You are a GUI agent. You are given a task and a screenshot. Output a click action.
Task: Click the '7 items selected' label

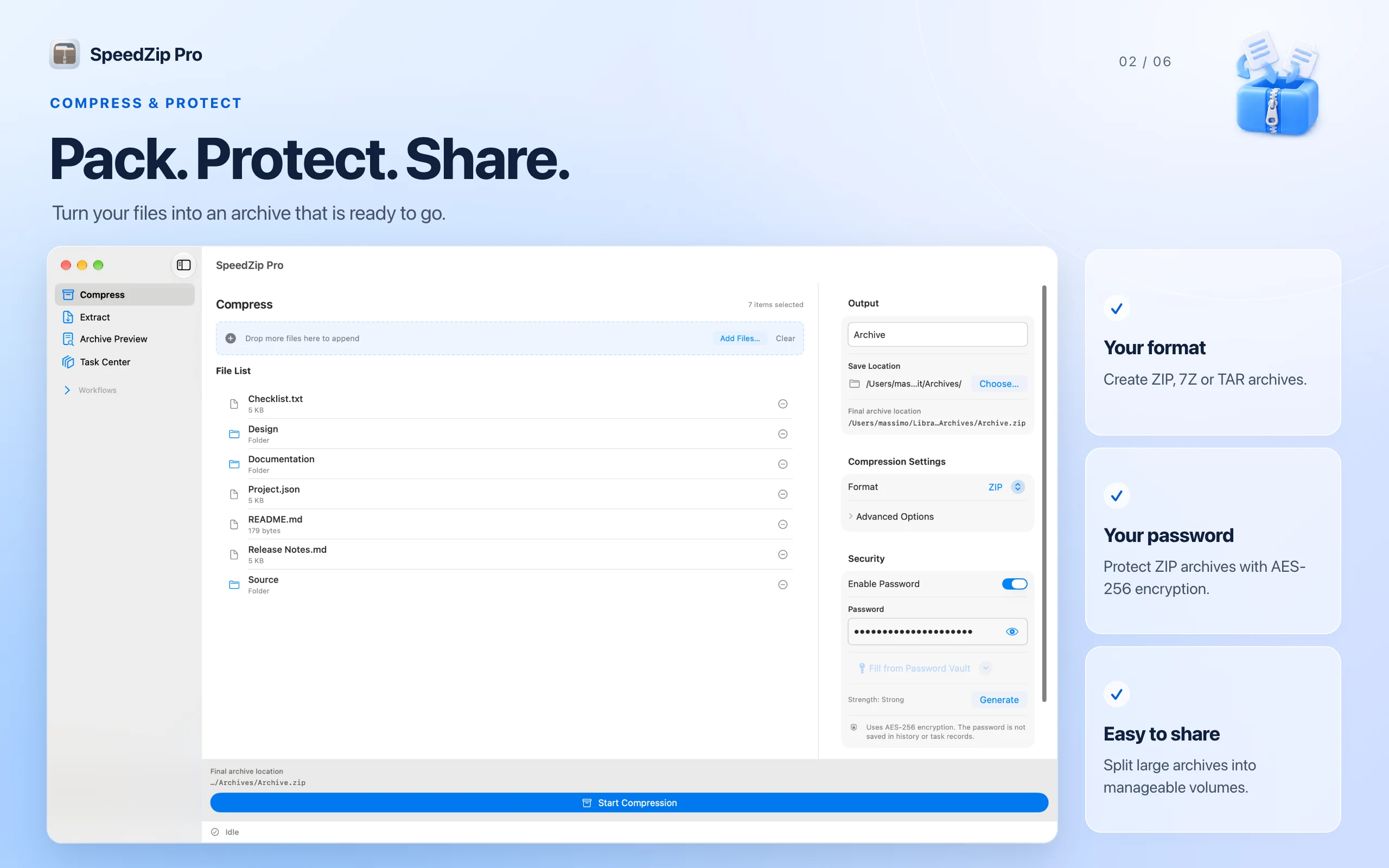[x=775, y=304]
